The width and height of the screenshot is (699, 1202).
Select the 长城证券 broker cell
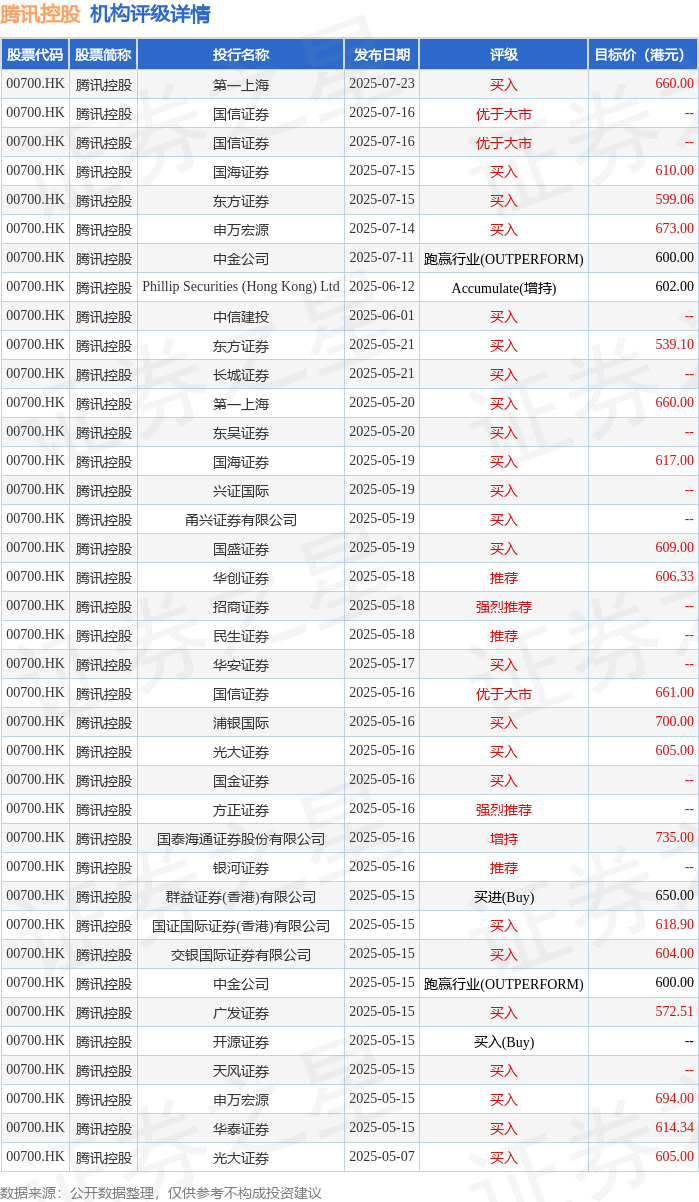tap(241, 374)
